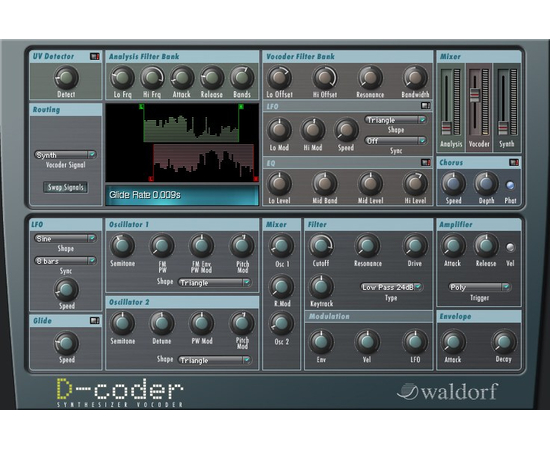Open Amplifier Trigger dropdown showing Poly

pyautogui.click(x=479, y=287)
